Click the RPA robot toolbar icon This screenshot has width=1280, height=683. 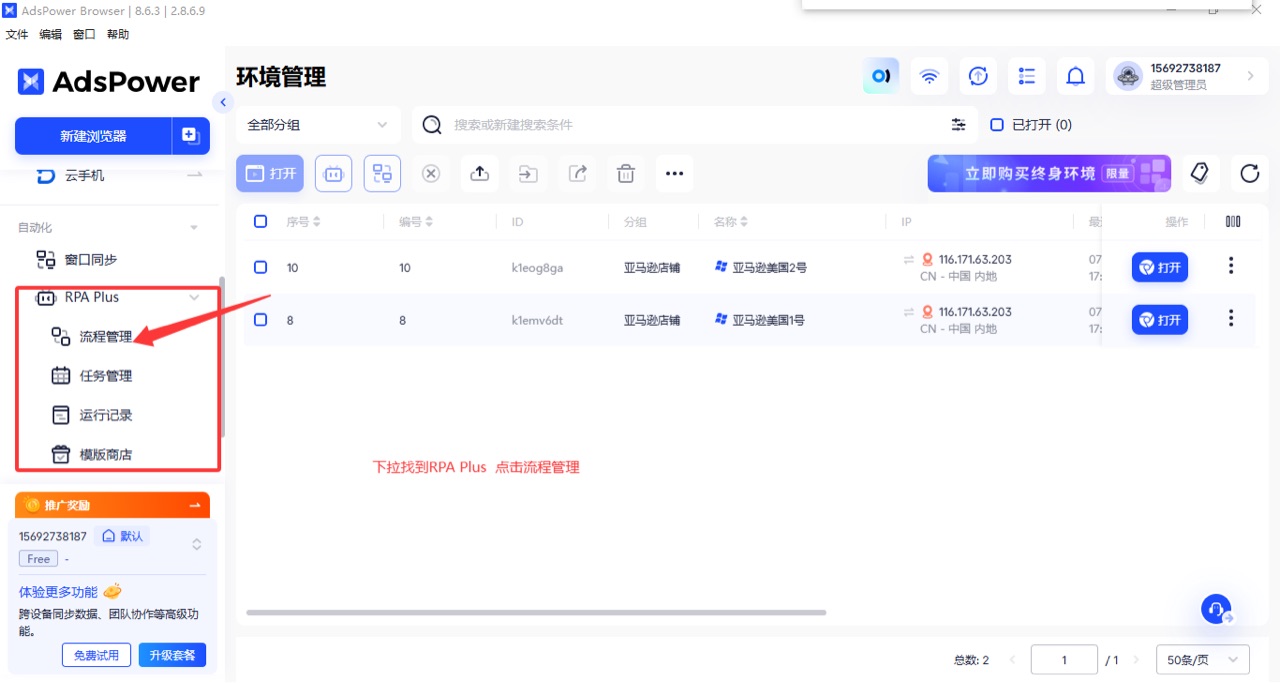333,173
